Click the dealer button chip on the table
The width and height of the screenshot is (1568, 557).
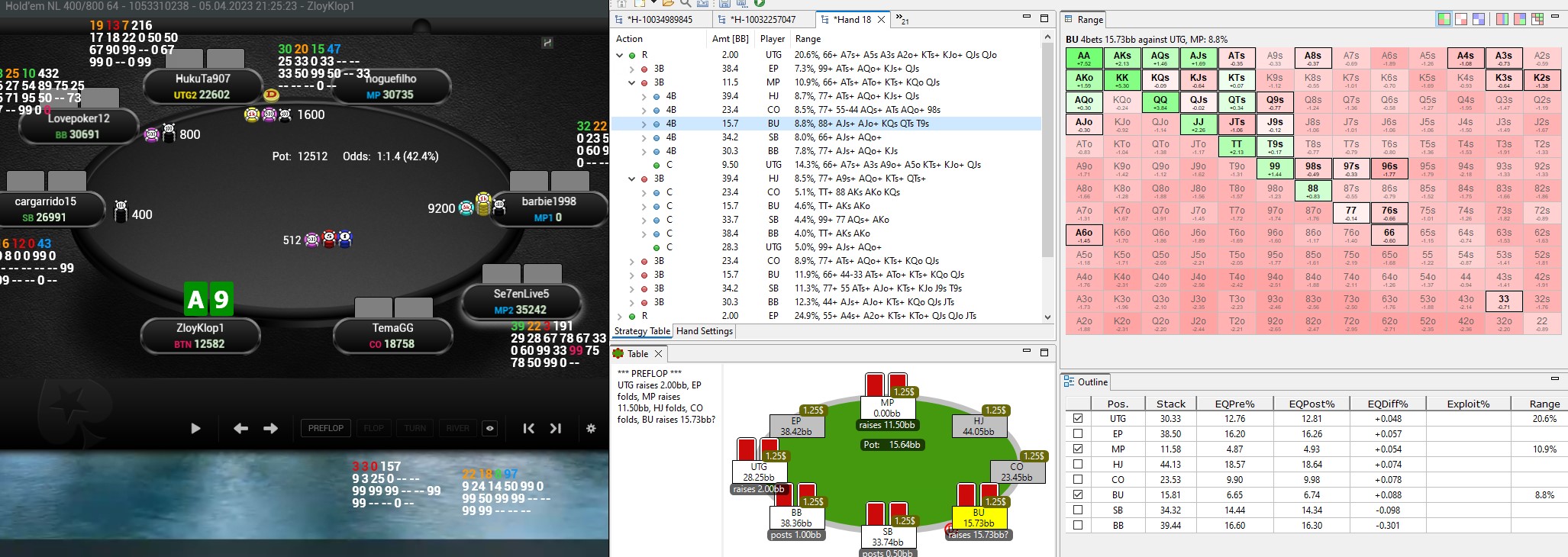click(x=270, y=95)
